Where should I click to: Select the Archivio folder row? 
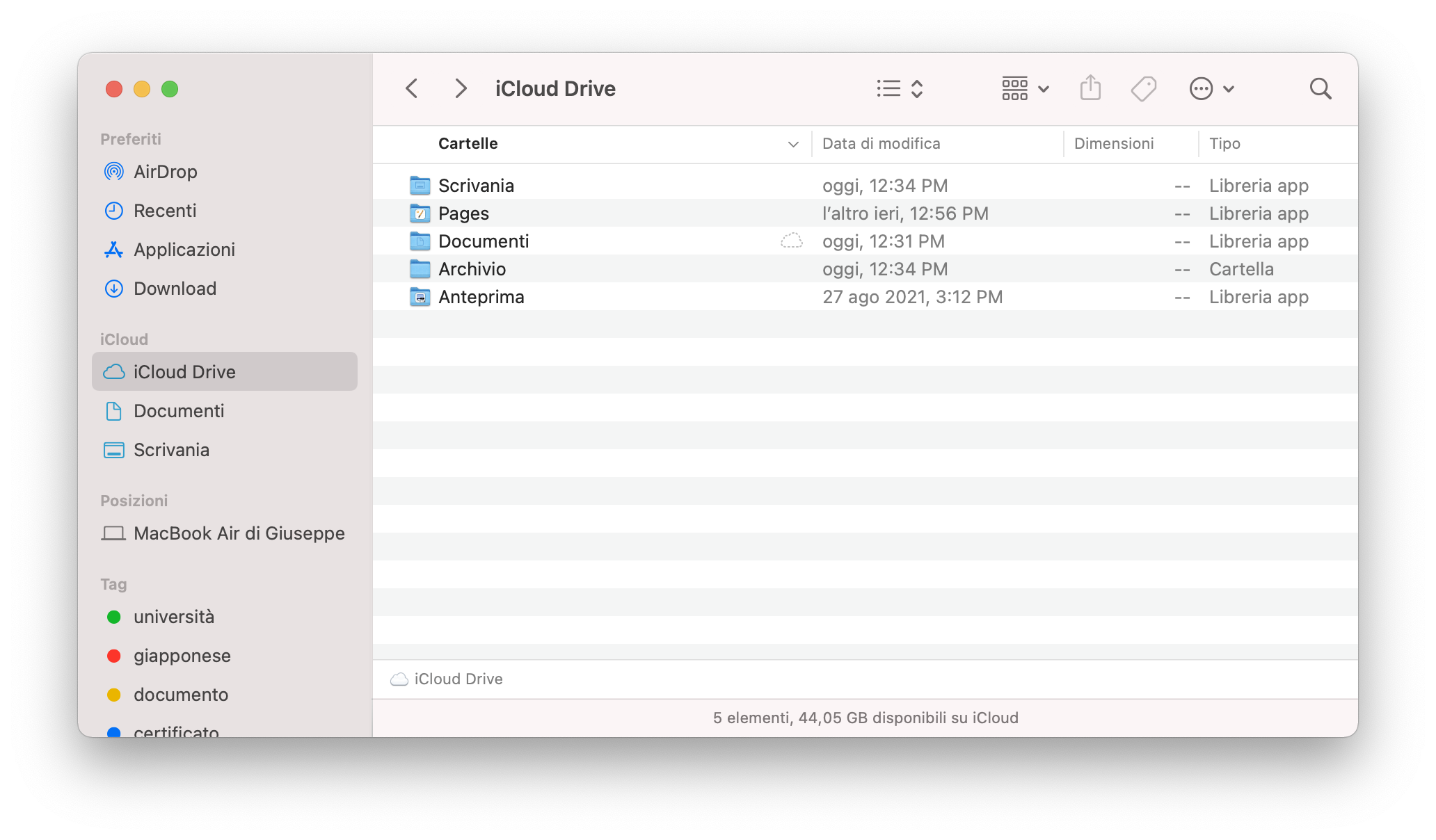pyautogui.click(x=472, y=269)
